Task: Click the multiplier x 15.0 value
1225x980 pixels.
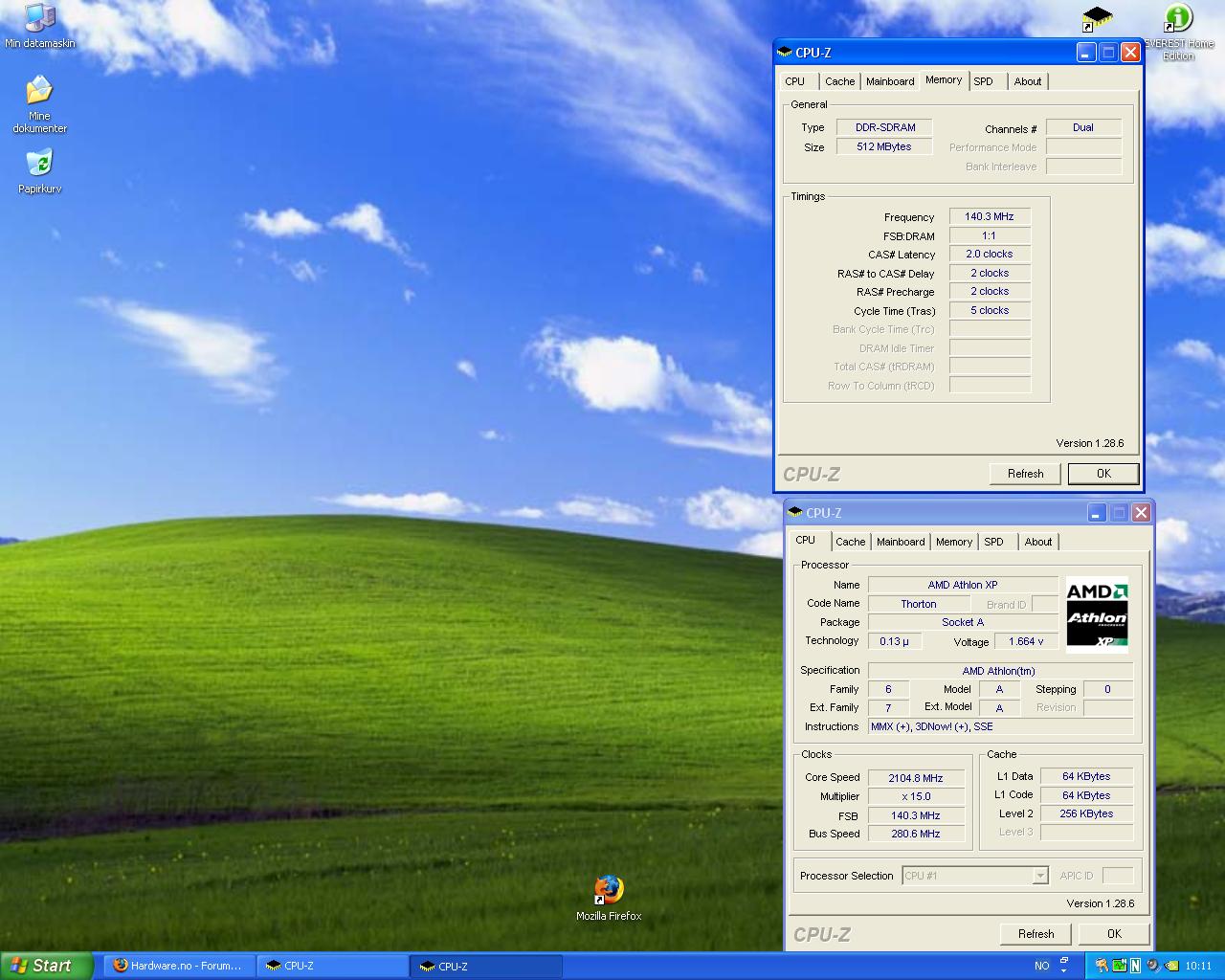Action: pyautogui.click(x=916, y=796)
